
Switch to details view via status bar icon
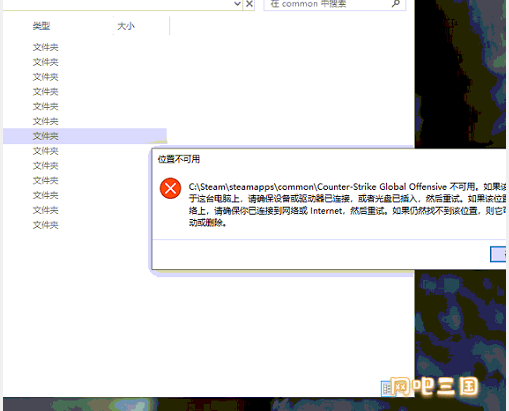click(387, 388)
